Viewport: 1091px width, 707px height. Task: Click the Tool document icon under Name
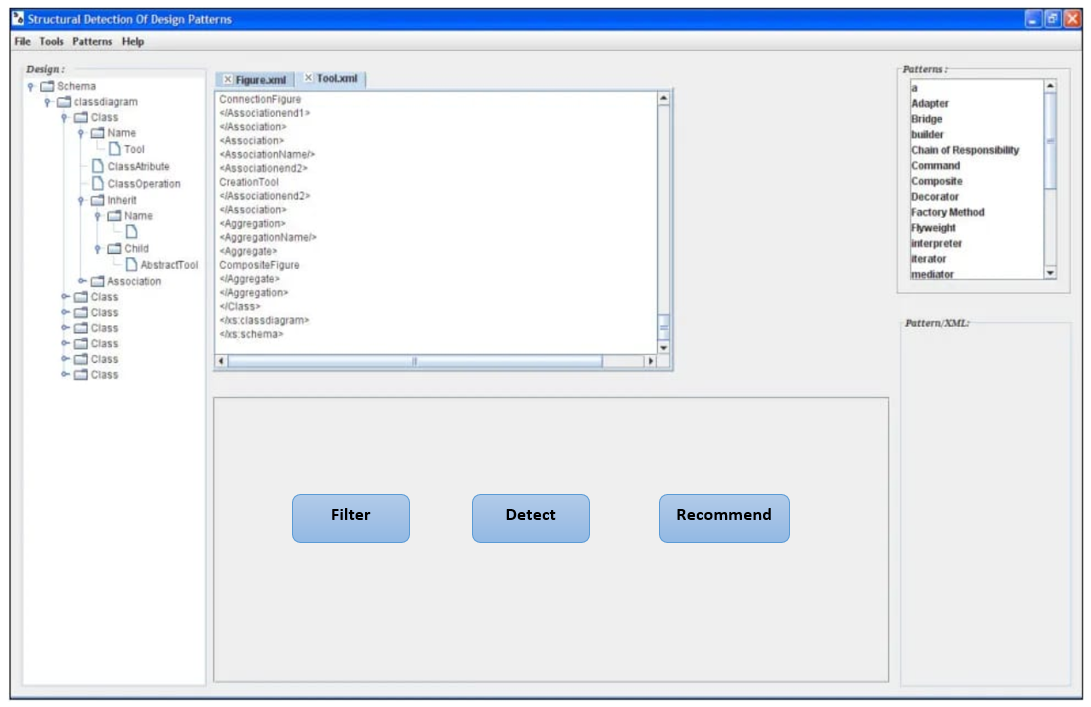point(114,149)
